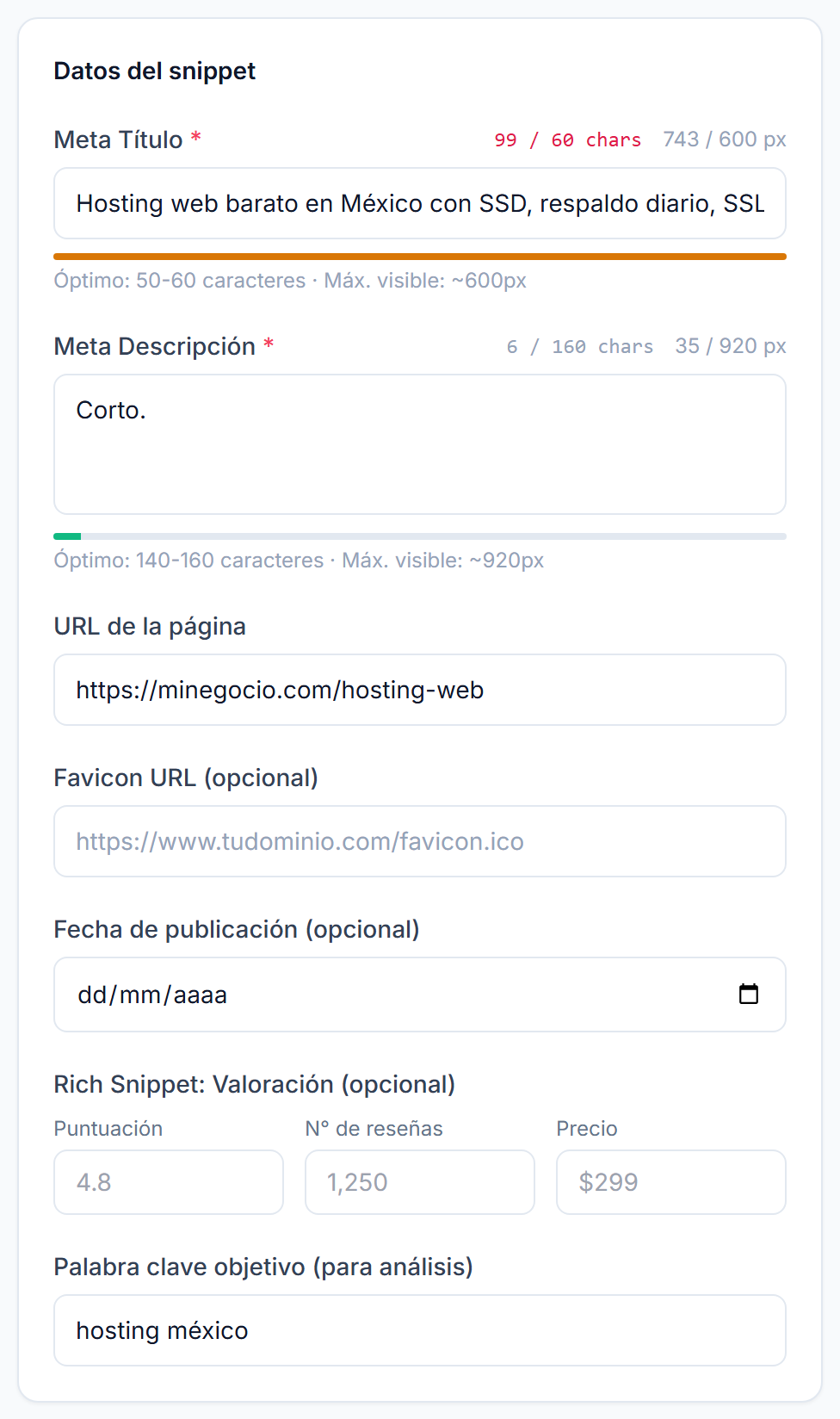Click the orange title length progress bar
The width and height of the screenshot is (840, 1419).
pos(420,257)
